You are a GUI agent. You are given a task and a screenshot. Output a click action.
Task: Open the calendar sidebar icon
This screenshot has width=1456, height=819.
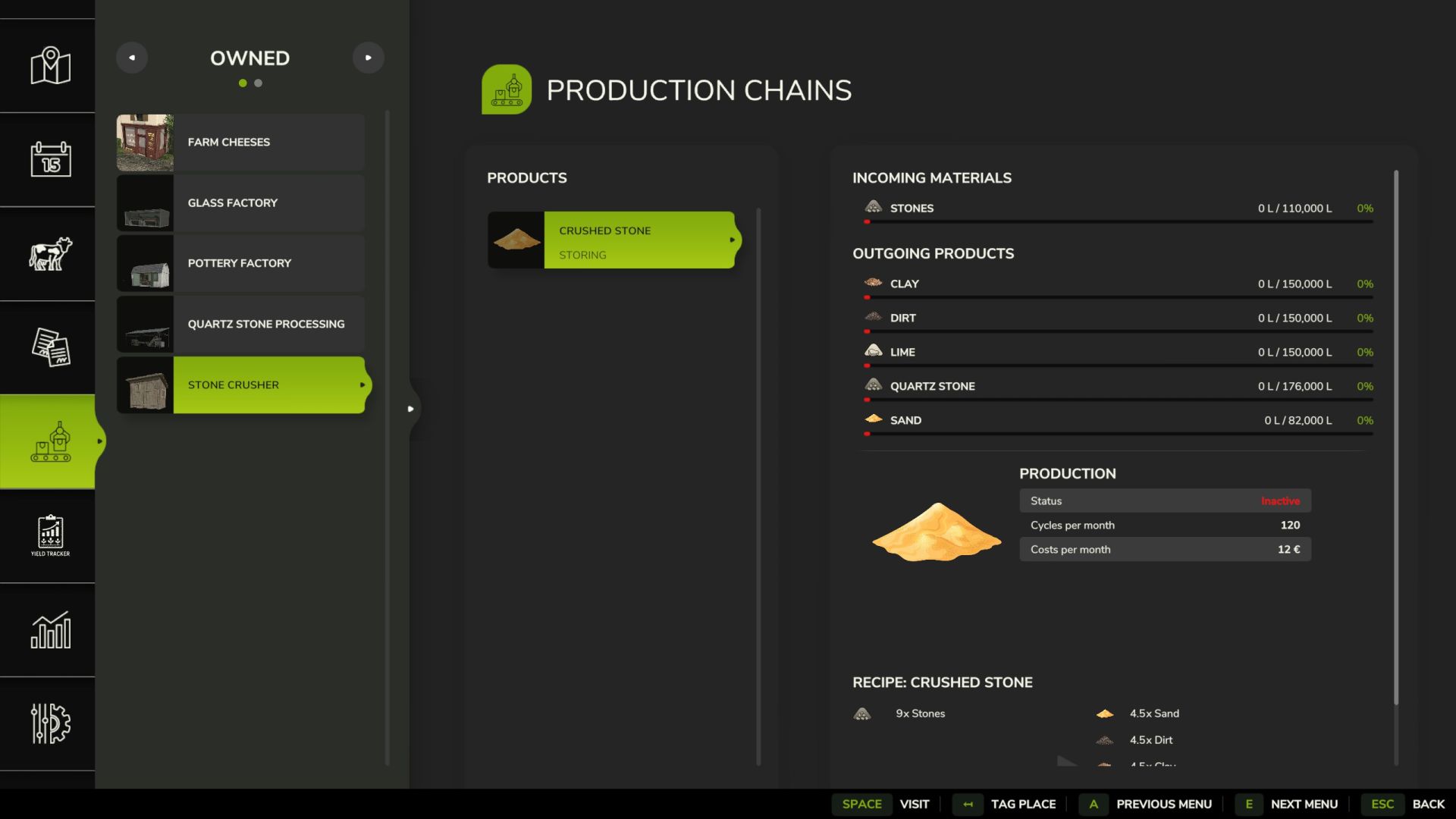point(50,159)
